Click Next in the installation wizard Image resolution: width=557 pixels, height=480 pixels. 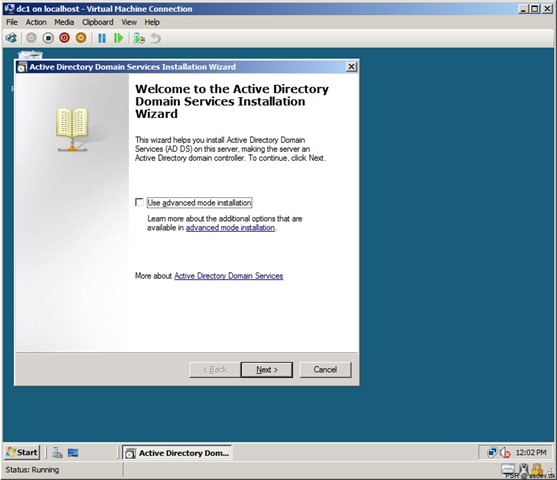click(267, 370)
